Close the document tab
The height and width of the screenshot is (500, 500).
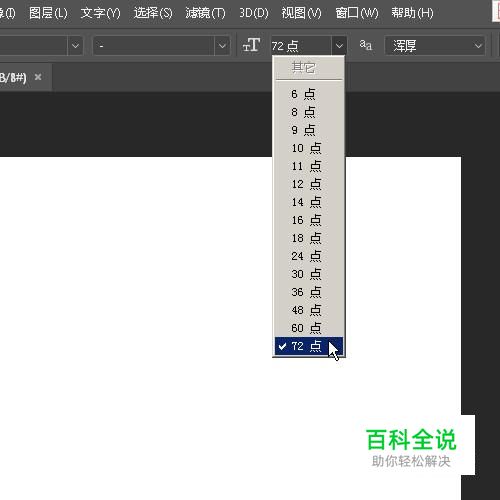pyautogui.click(x=38, y=77)
